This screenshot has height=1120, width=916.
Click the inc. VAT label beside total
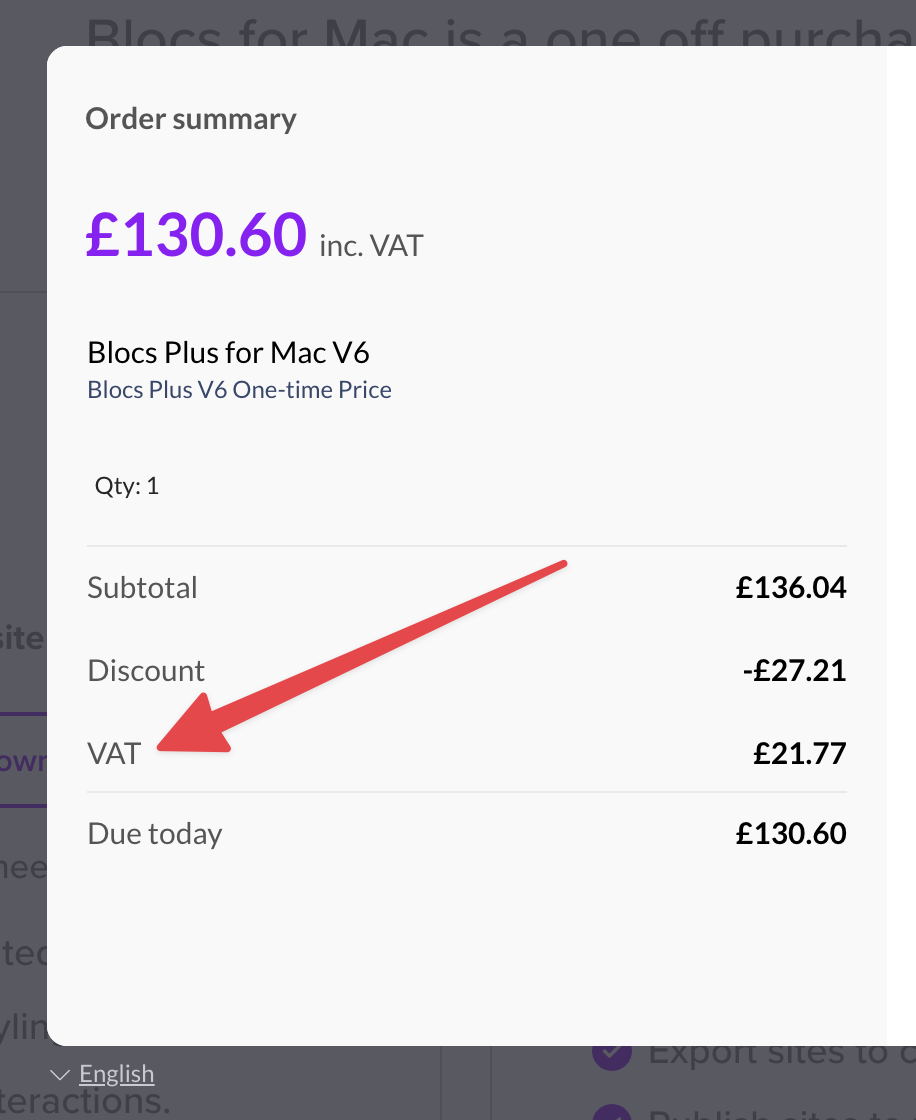(x=371, y=245)
